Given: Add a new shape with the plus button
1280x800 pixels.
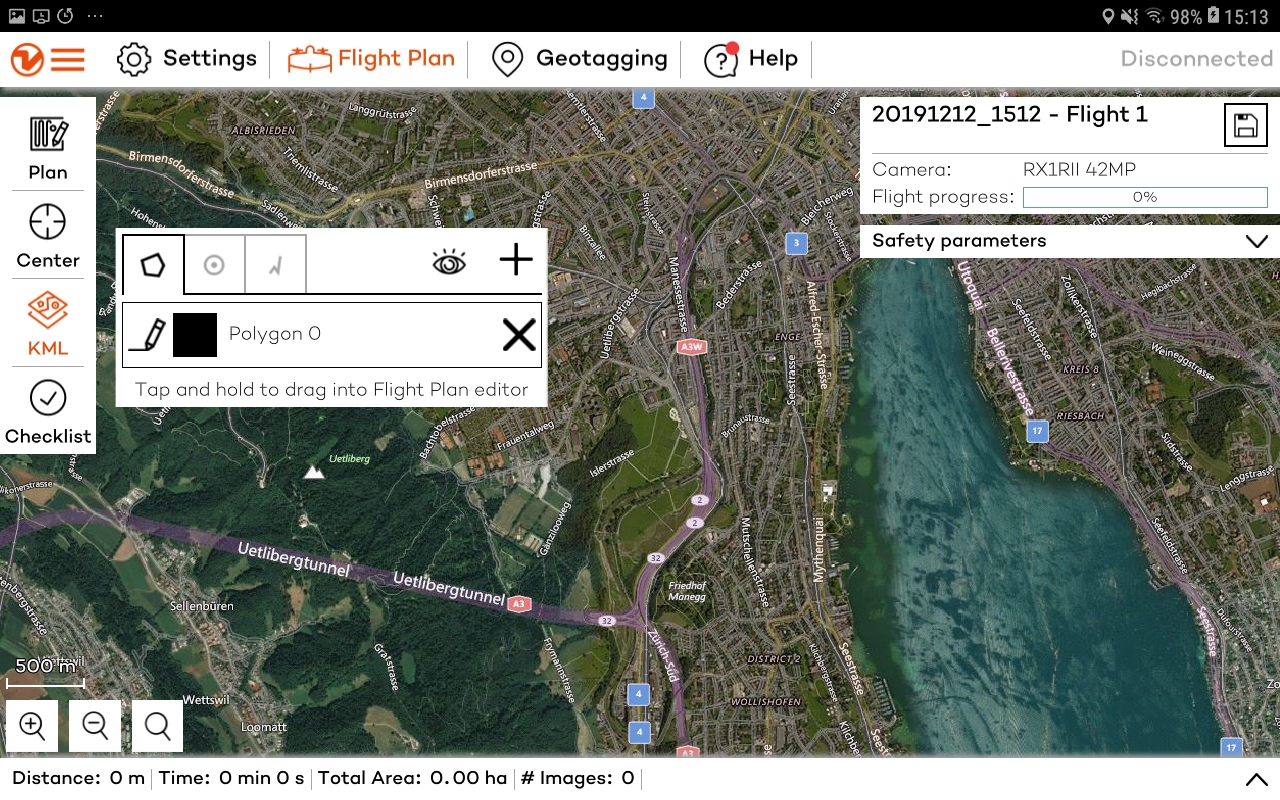Looking at the screenshot, I should [515, 261].
